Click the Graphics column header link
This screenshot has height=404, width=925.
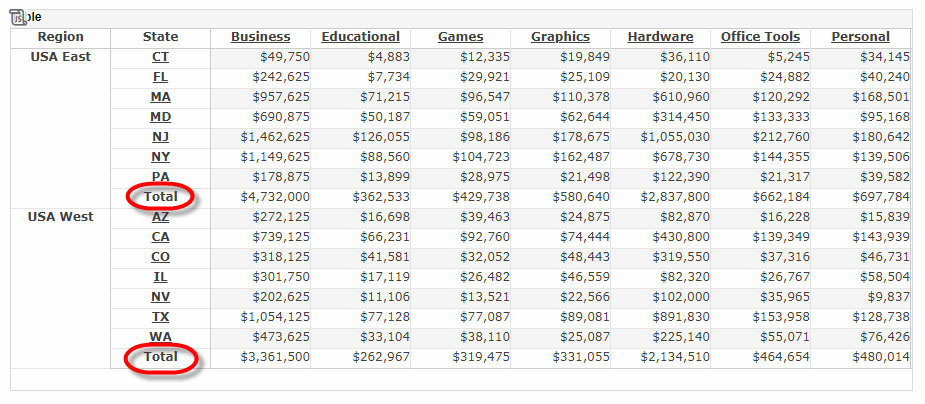coord(560,37)
